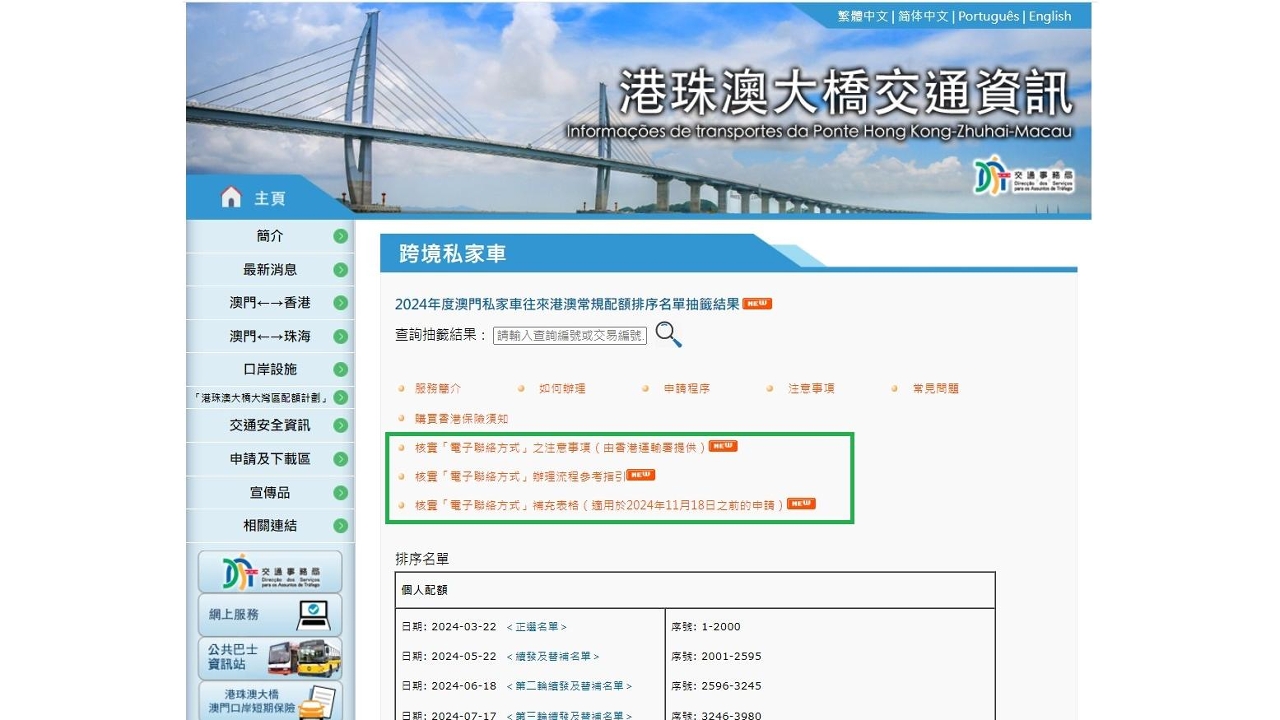This screenshot has width=1280, height=720.
Task: Open the 最新消息 sidebar menu item
Action: coord(270,270)
